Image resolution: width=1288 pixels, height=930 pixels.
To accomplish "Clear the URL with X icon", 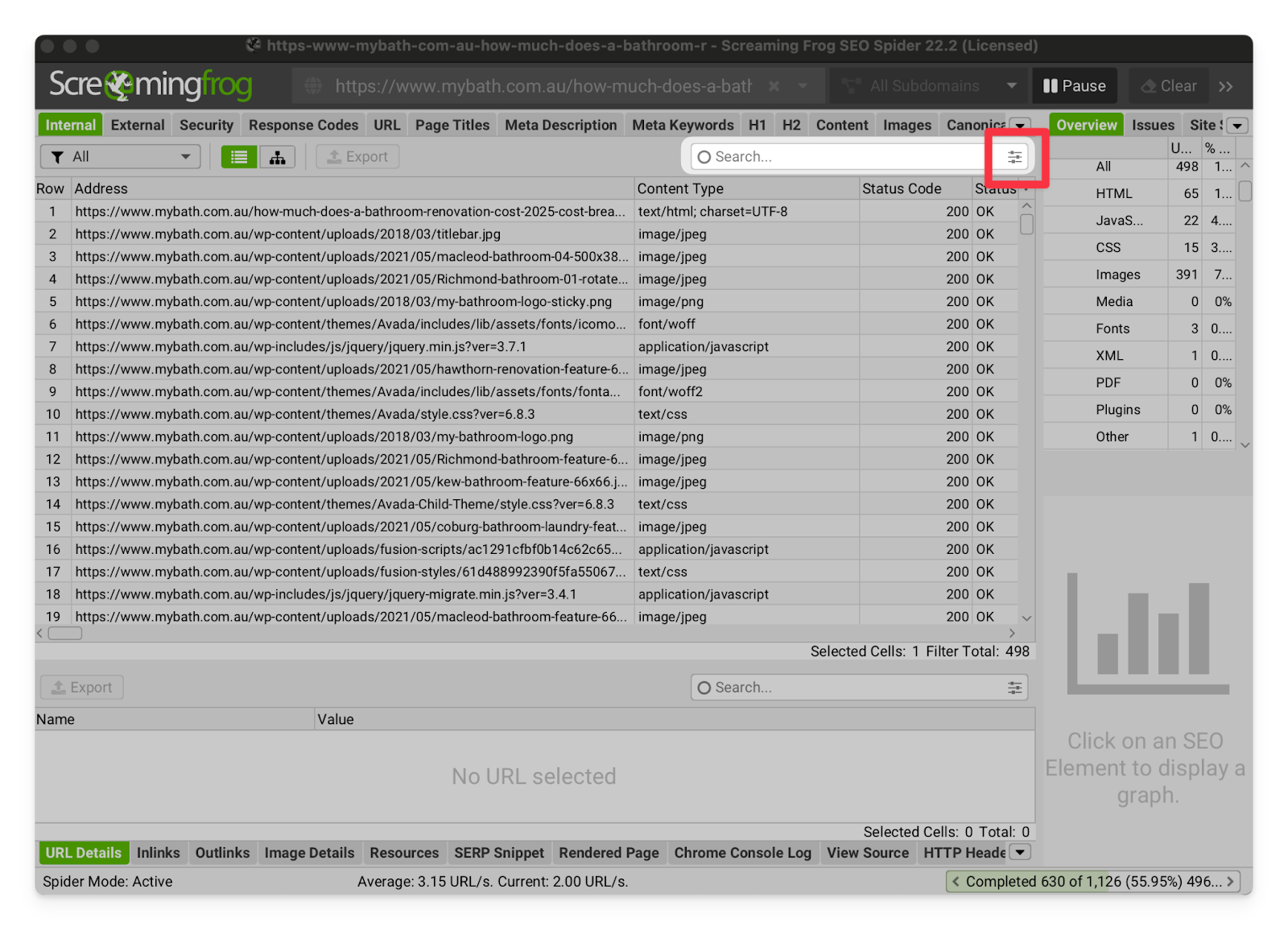I will coord(774,86).
